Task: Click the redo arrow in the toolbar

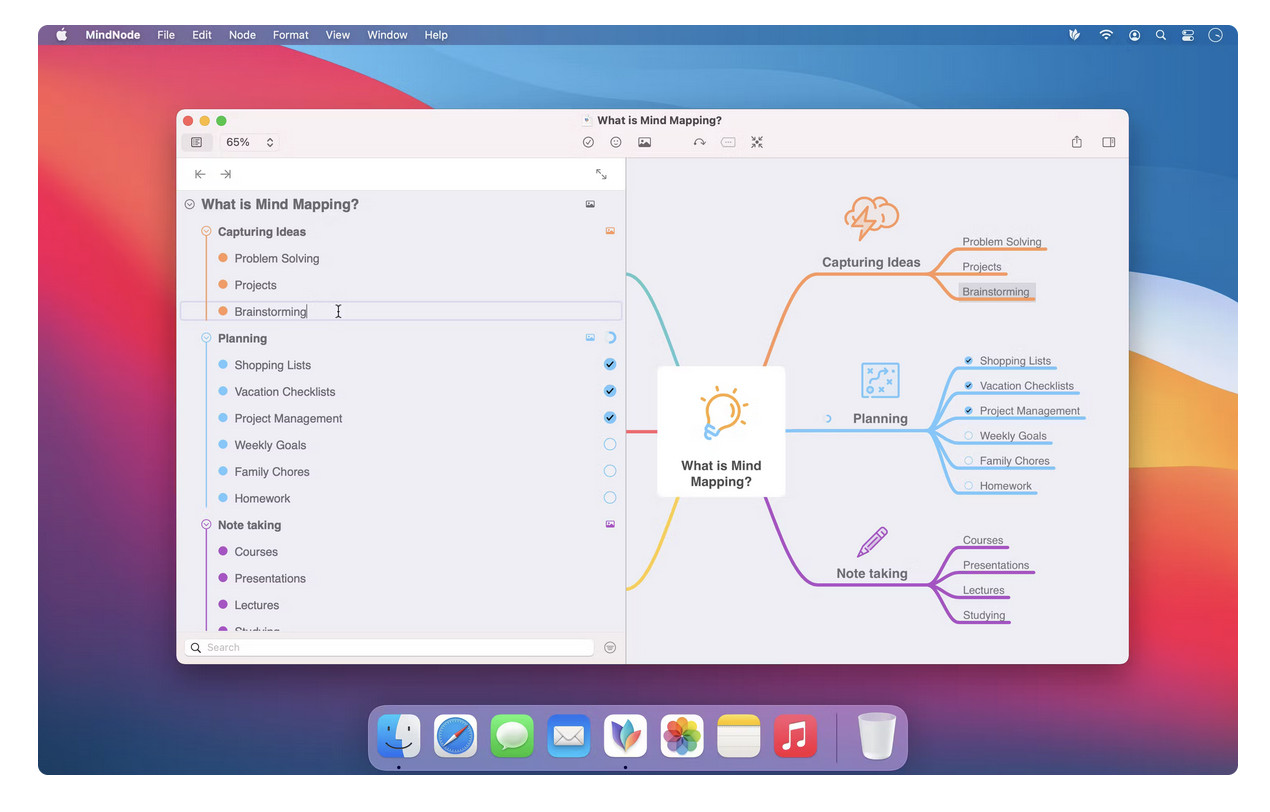Action: coord(700,142)
